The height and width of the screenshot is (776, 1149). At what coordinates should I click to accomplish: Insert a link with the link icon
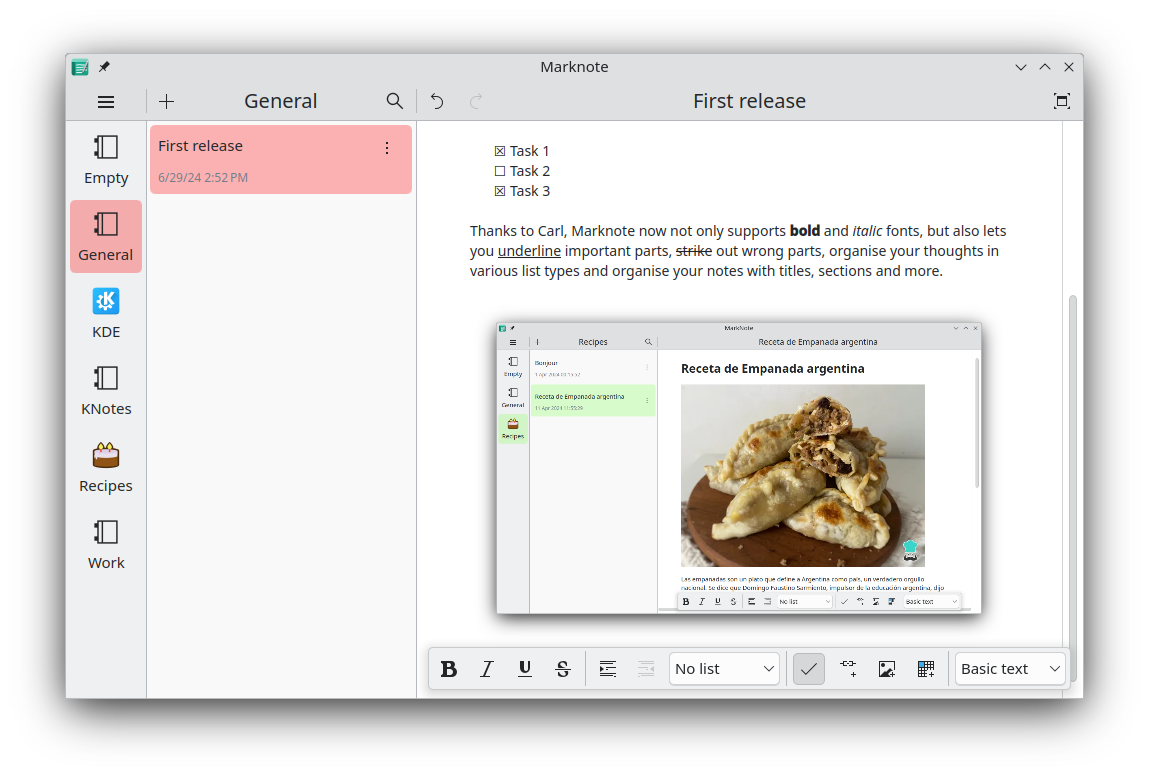tap(848, 669)
